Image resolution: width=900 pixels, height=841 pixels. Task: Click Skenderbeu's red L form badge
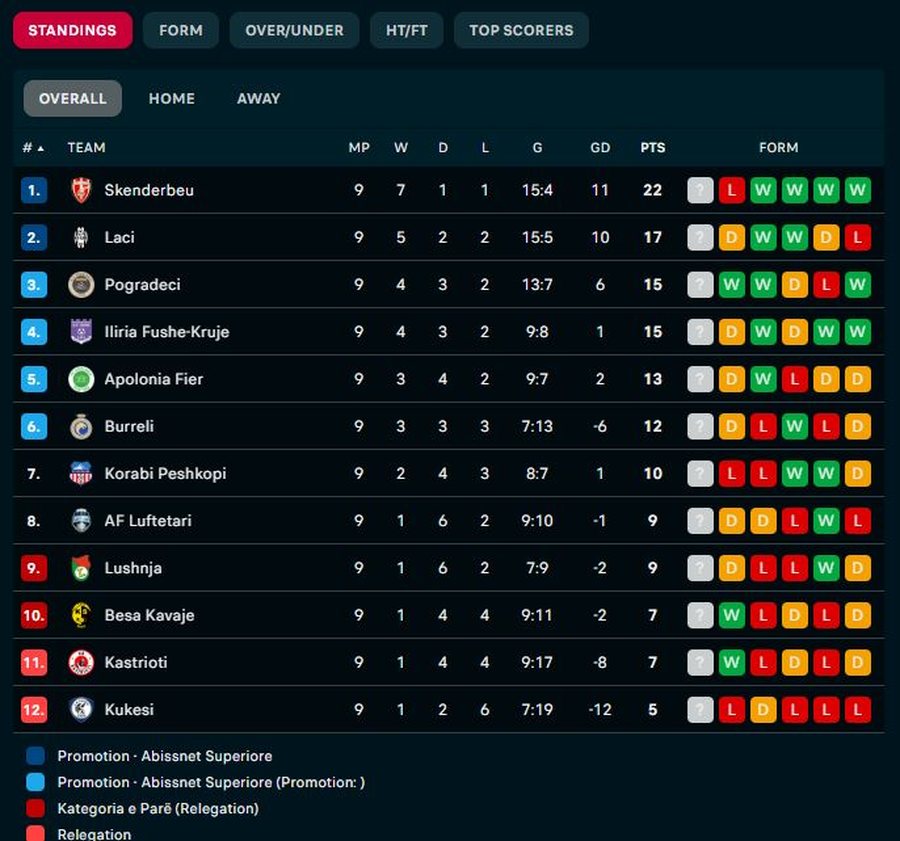(732, 190)
